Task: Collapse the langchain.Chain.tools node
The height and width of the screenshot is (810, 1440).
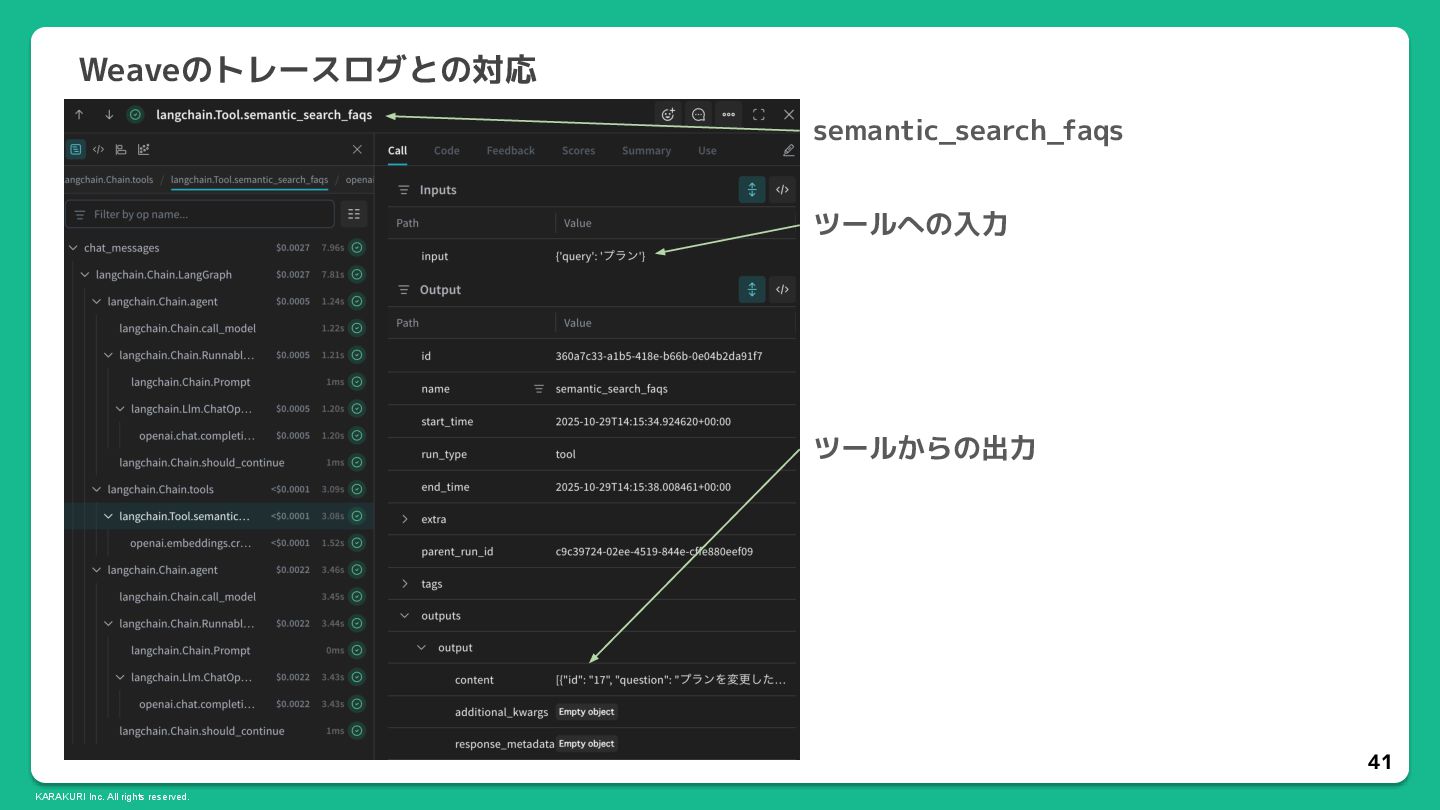Action: point(97,490)
